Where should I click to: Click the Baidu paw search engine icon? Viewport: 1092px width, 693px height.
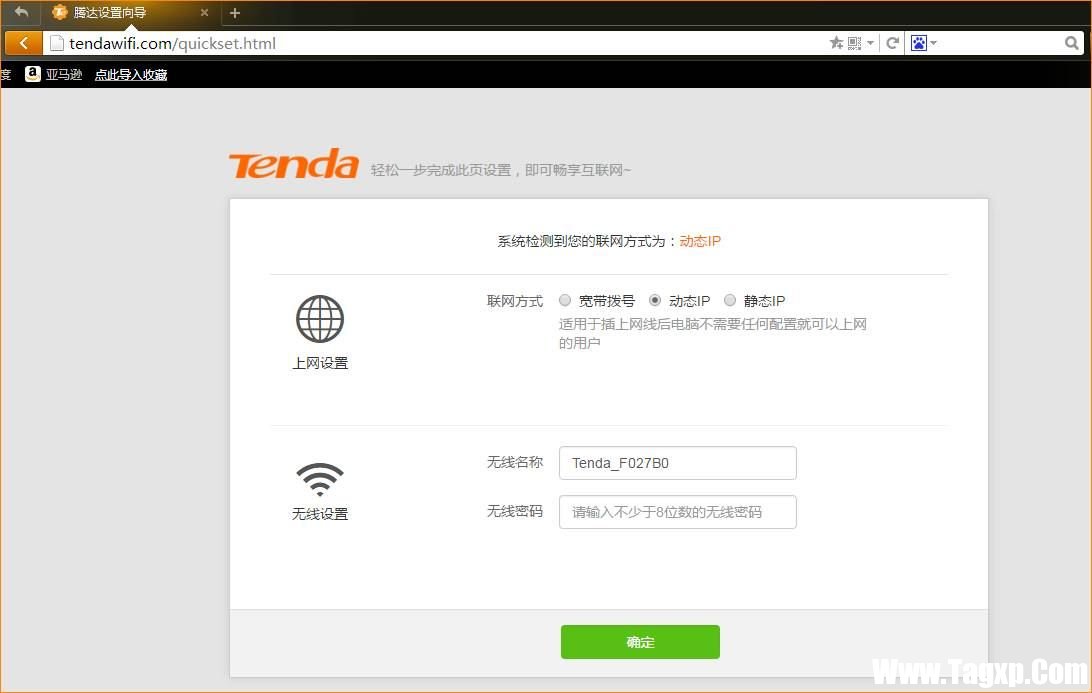919,43
